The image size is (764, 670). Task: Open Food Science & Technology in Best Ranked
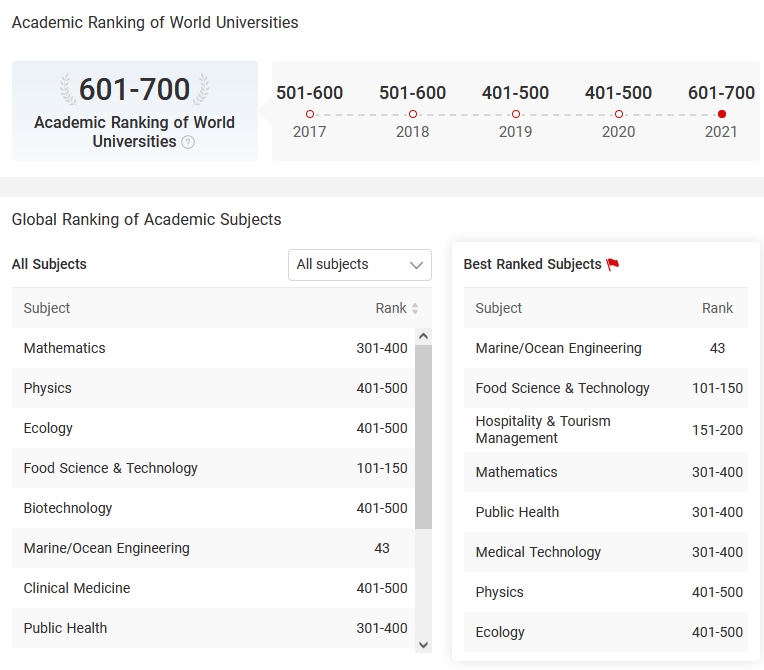click(562, 388)
